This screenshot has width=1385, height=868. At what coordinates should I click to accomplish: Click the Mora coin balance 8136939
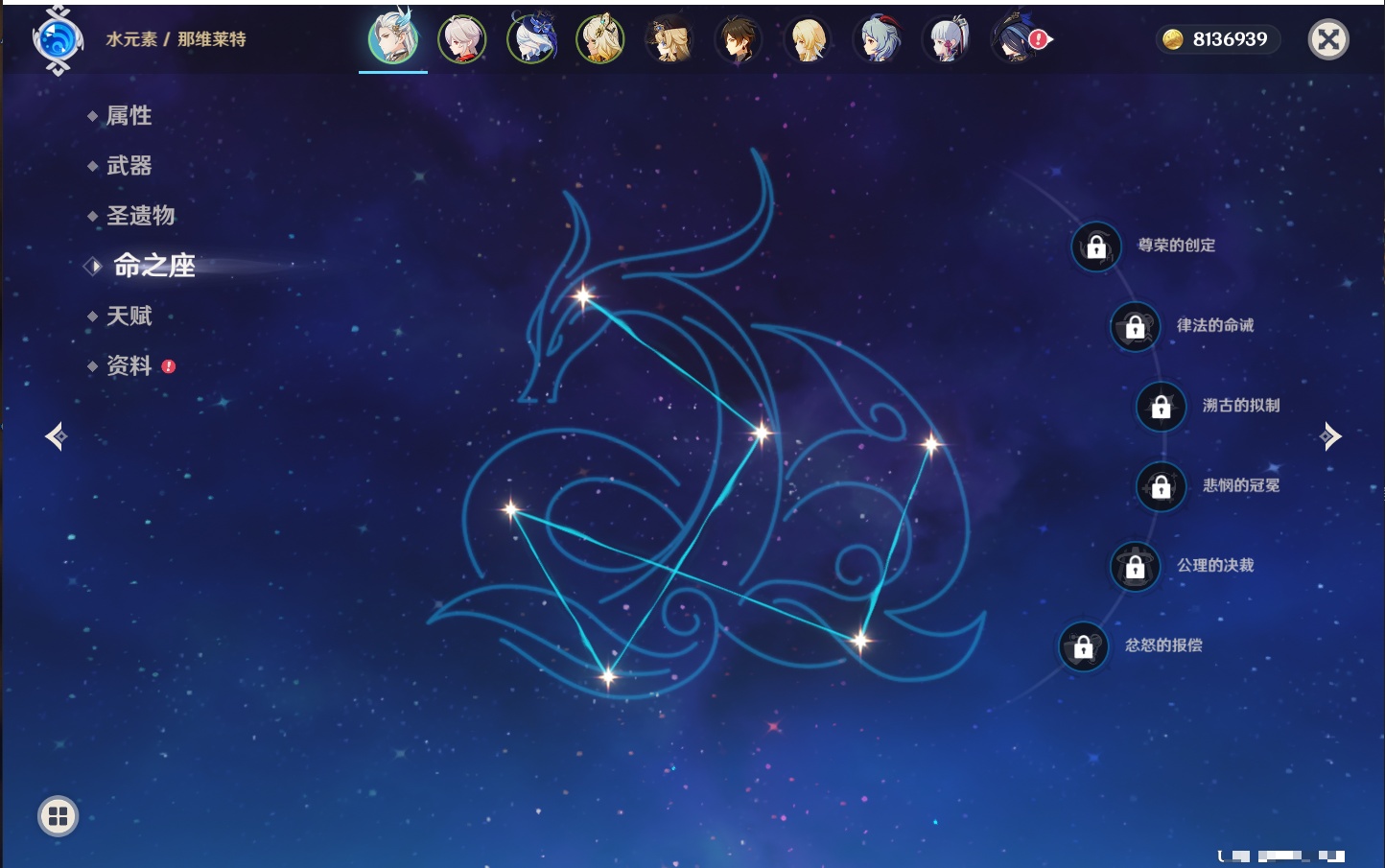(x=1218, y=39)
